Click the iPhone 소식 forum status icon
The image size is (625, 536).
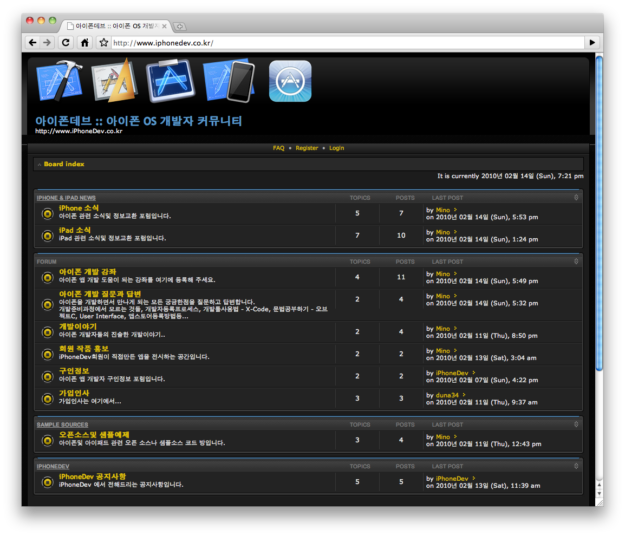tap(47, 213)
